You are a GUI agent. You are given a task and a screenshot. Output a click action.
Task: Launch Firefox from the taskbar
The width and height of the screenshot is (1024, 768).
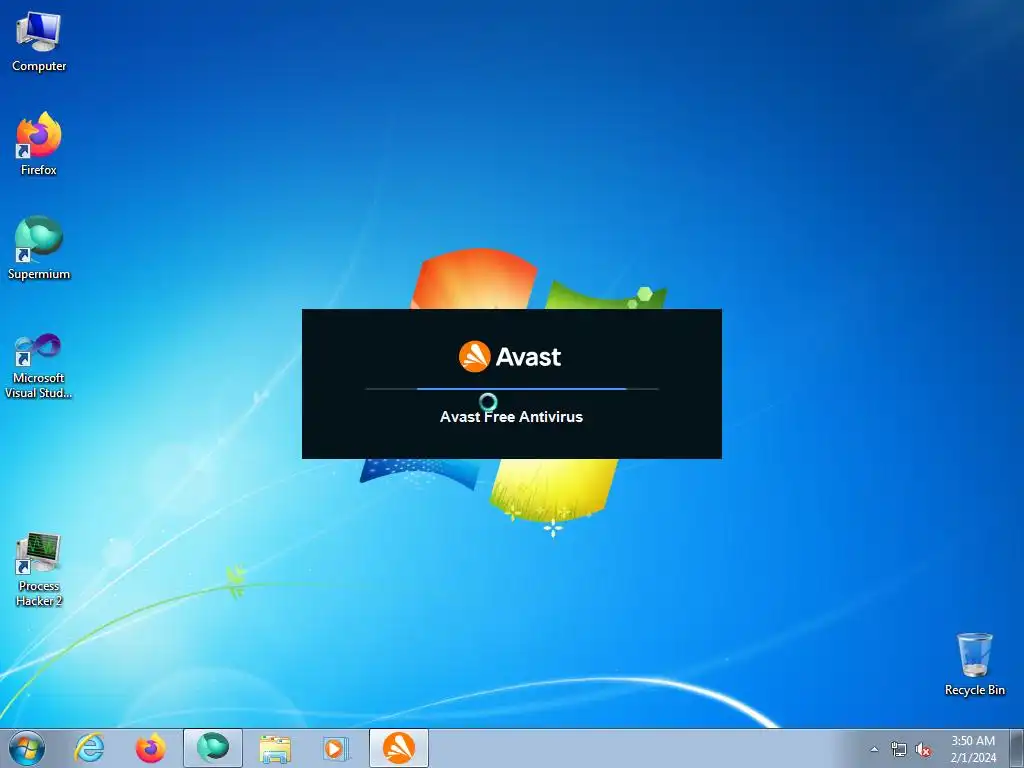[x=150, y=748]
